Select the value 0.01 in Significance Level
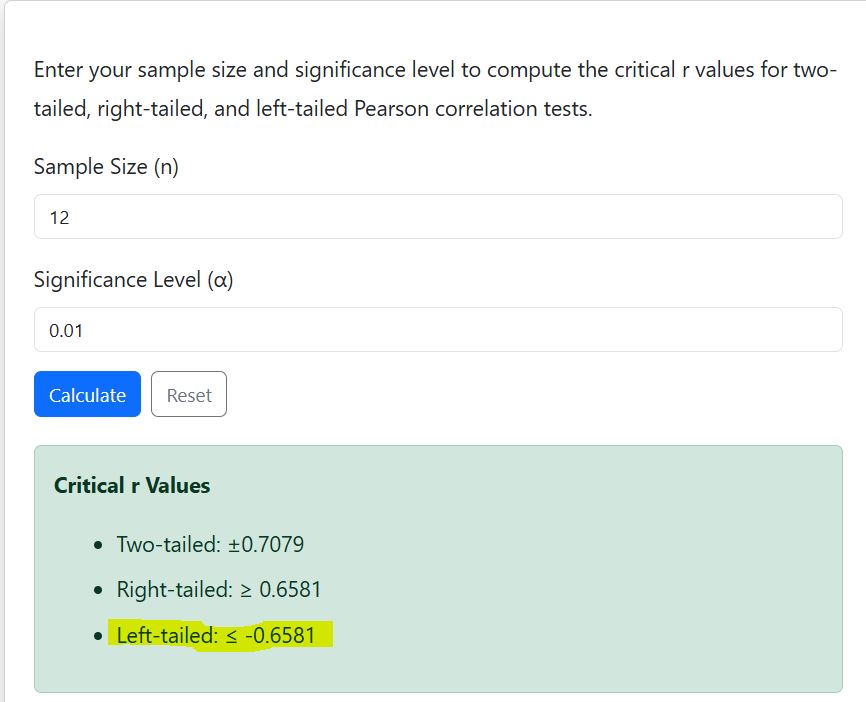Screen dimensions: 866x702 62,329
